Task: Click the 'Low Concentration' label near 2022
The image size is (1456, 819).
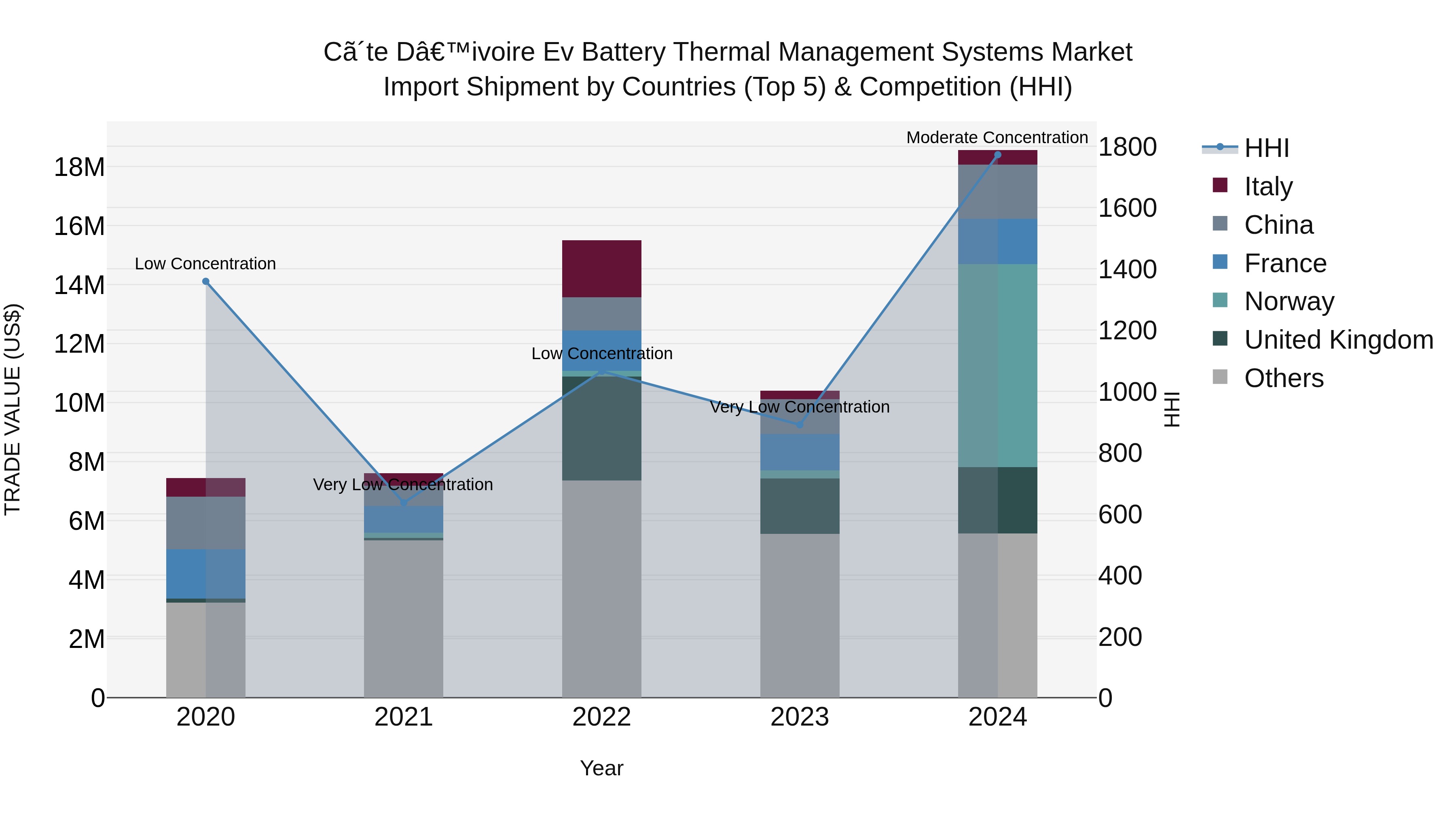Action: pos(602,353)
